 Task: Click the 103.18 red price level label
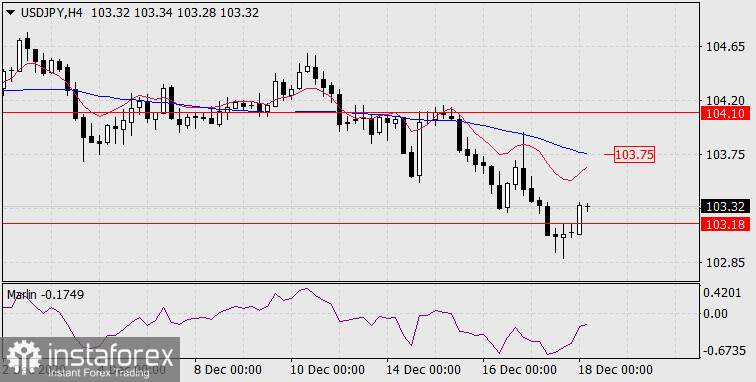725,224
